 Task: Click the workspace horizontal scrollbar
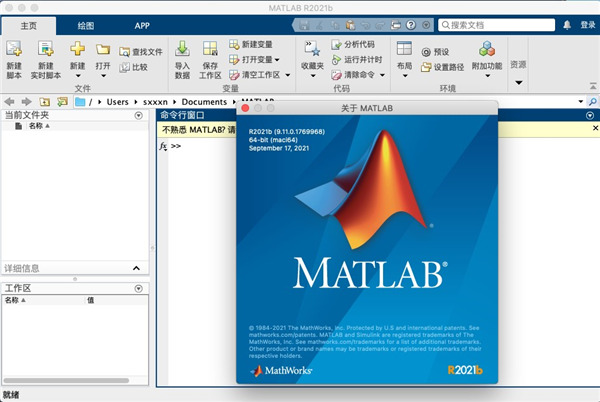tap(66, 381)
